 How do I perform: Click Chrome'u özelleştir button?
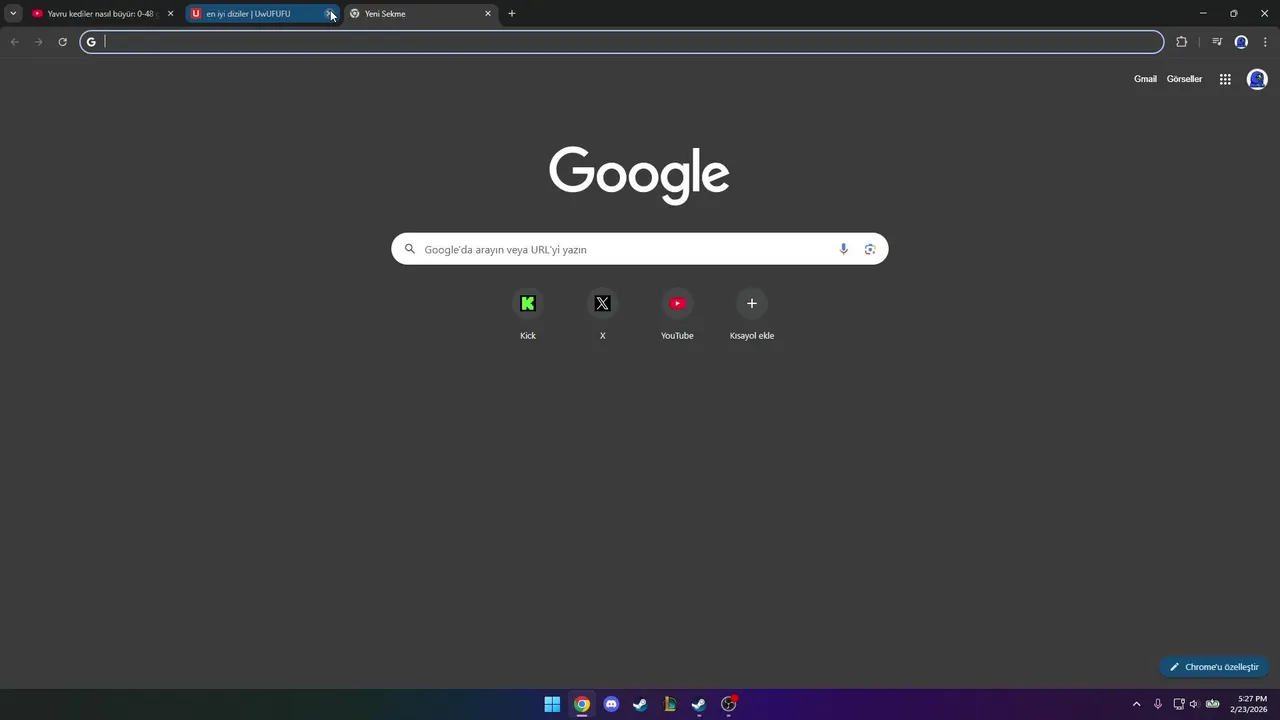click(x=1214, y=667)
